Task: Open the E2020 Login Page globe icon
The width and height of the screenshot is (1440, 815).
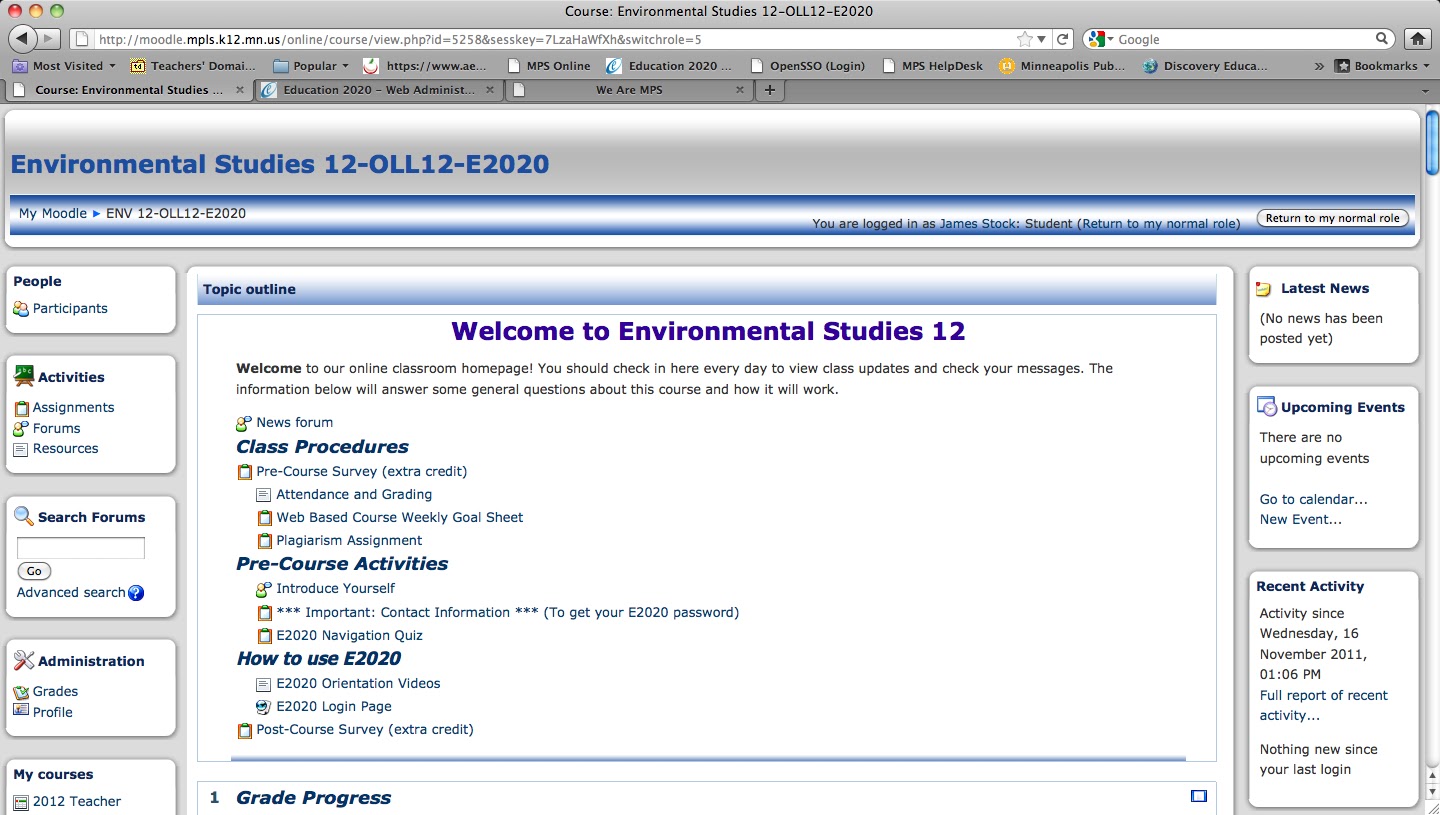Action: tap(262, 706)
